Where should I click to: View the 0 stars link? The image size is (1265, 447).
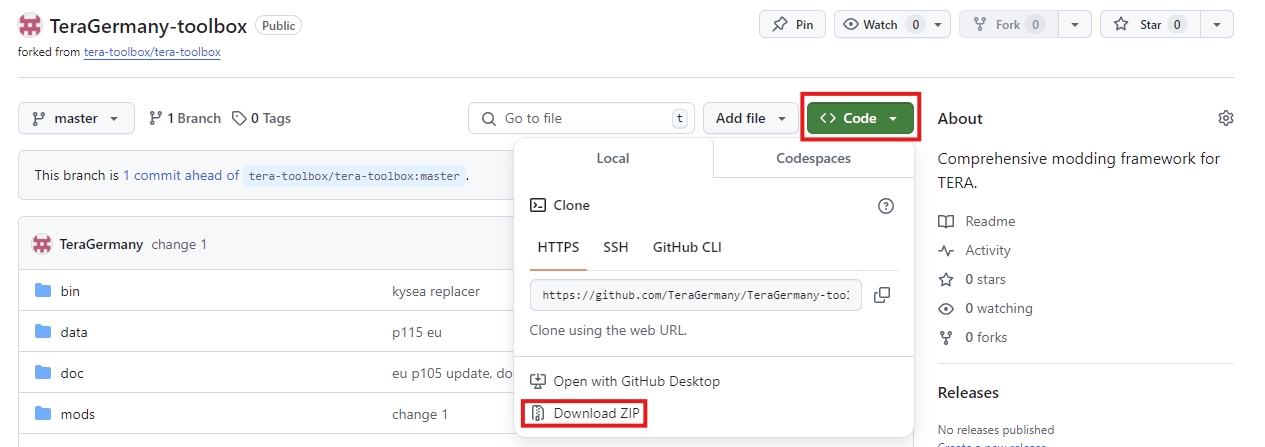pyautogui.click(x=972, y=279)
